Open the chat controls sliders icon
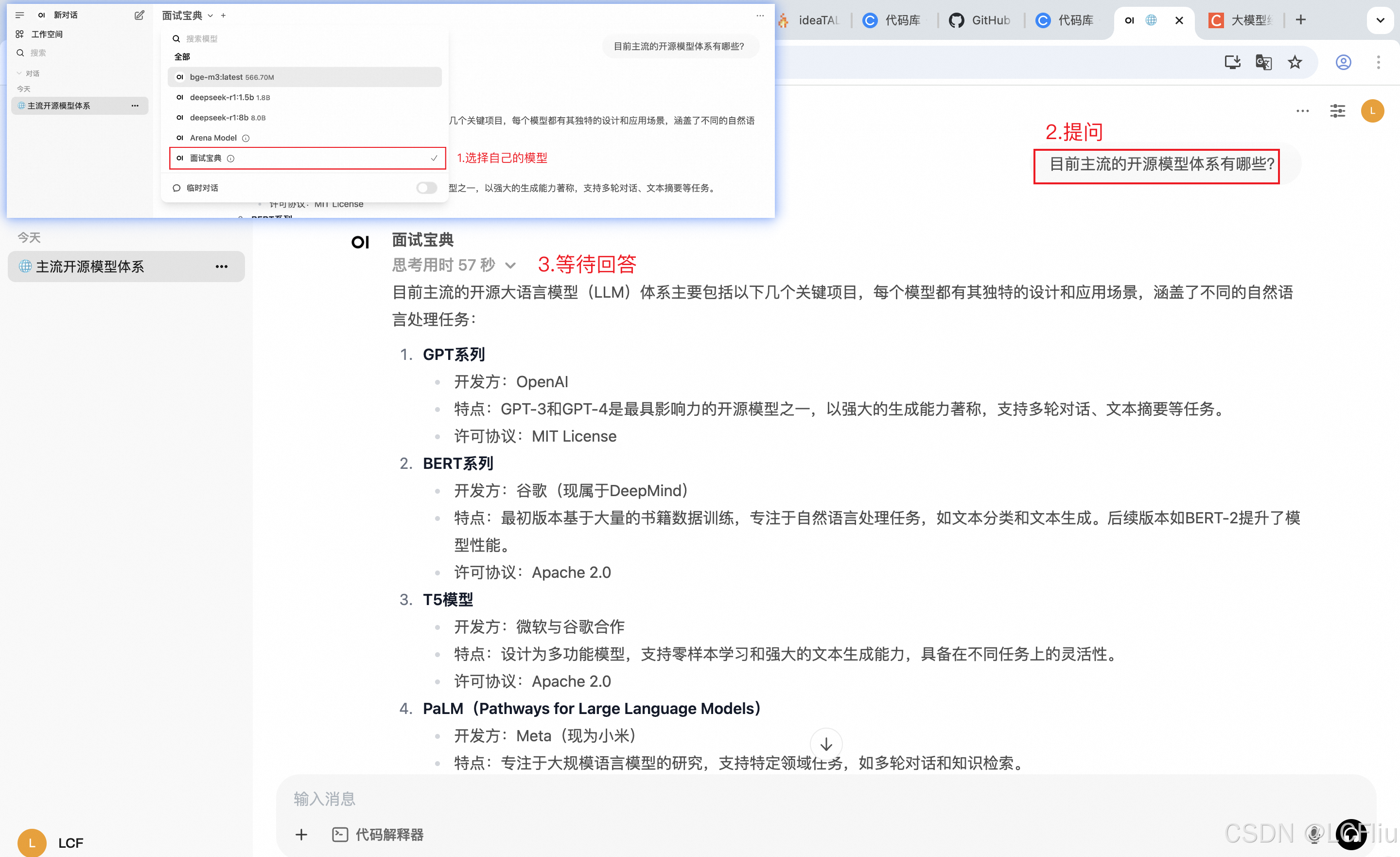 1338,111
